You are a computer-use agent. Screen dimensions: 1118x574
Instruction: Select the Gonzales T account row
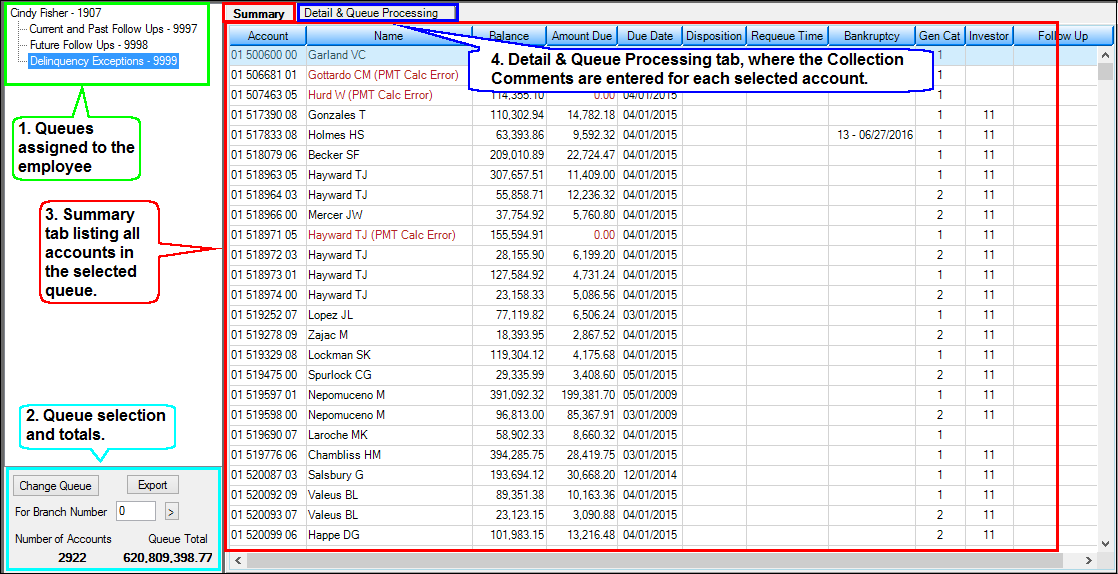tap(663, 114)
